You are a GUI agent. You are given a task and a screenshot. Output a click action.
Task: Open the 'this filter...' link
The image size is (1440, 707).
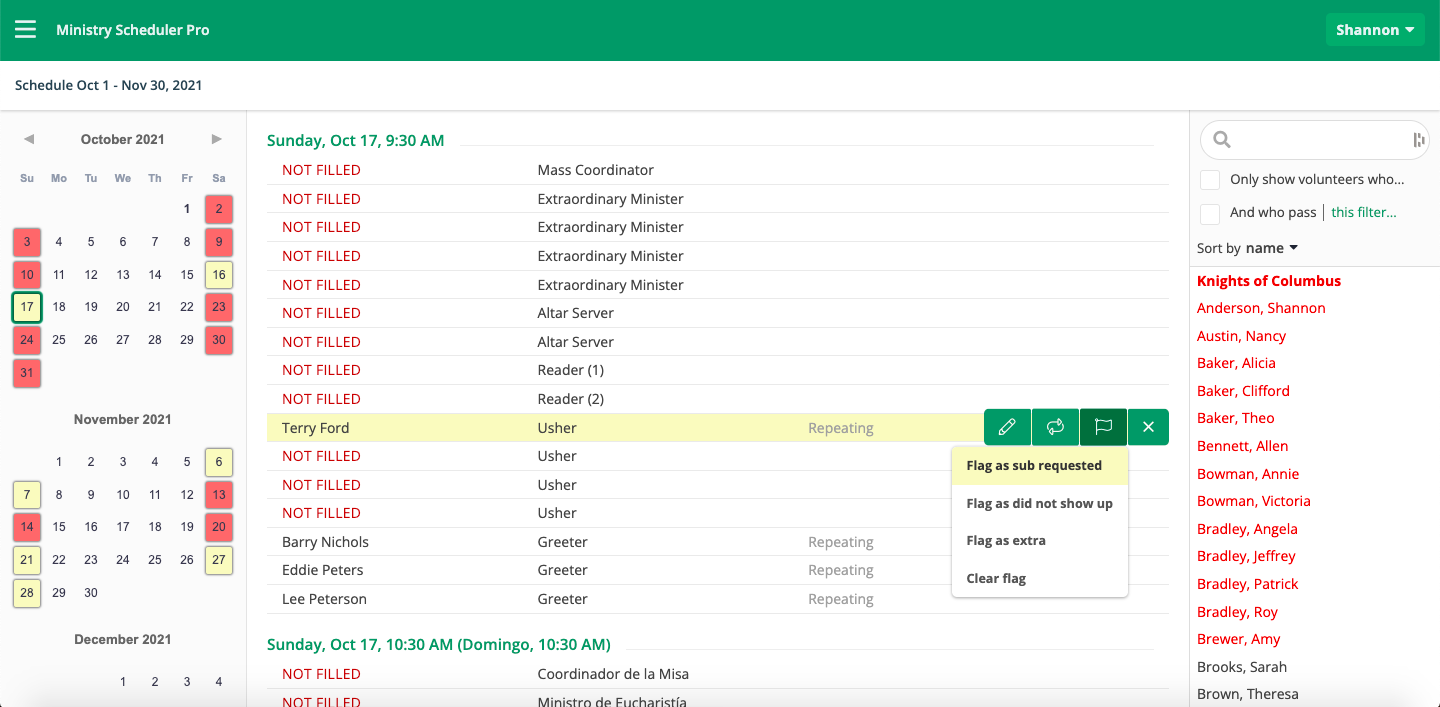[1364, 213]
